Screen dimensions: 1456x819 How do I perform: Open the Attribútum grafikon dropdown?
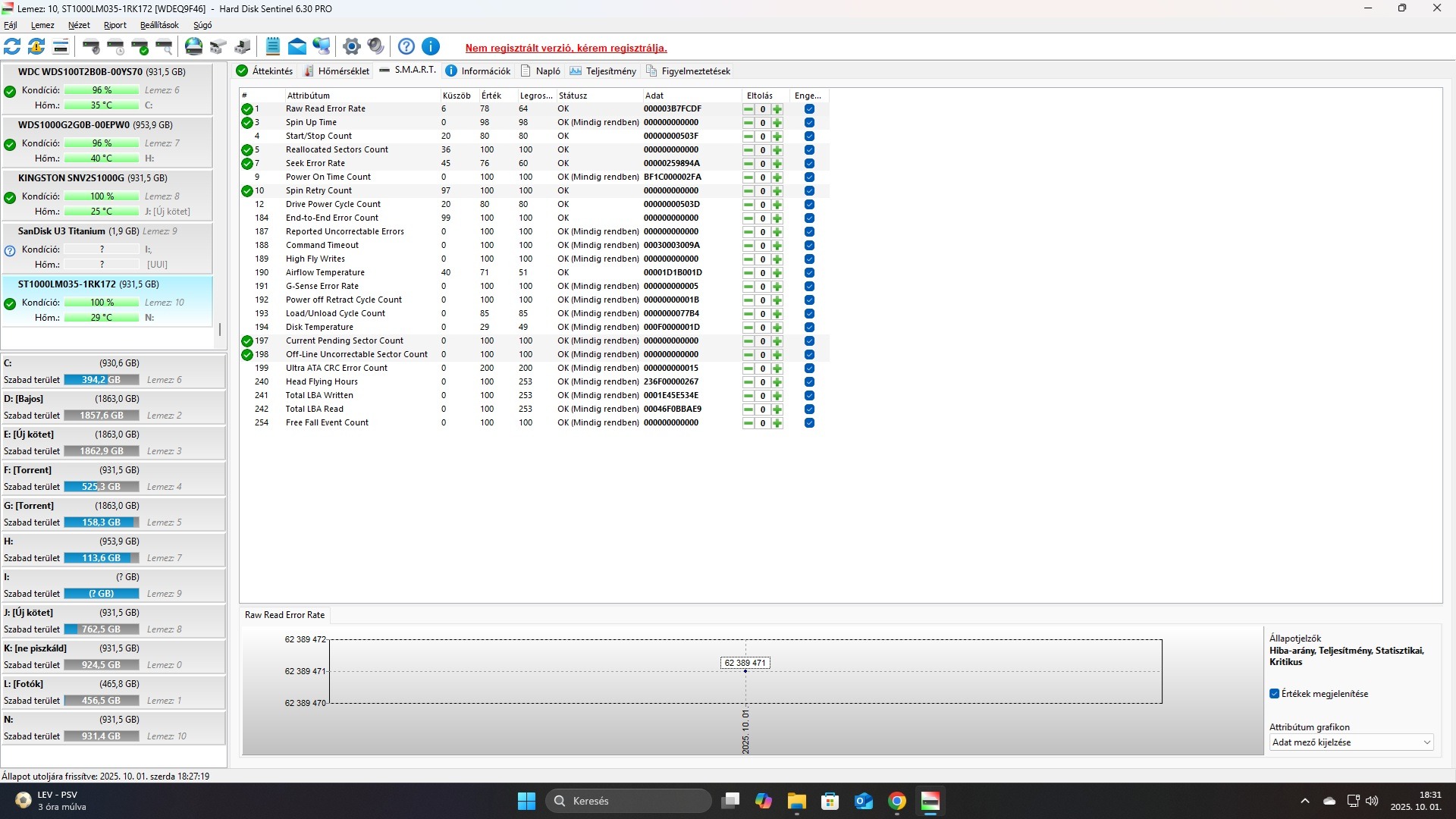[1351, 742]
